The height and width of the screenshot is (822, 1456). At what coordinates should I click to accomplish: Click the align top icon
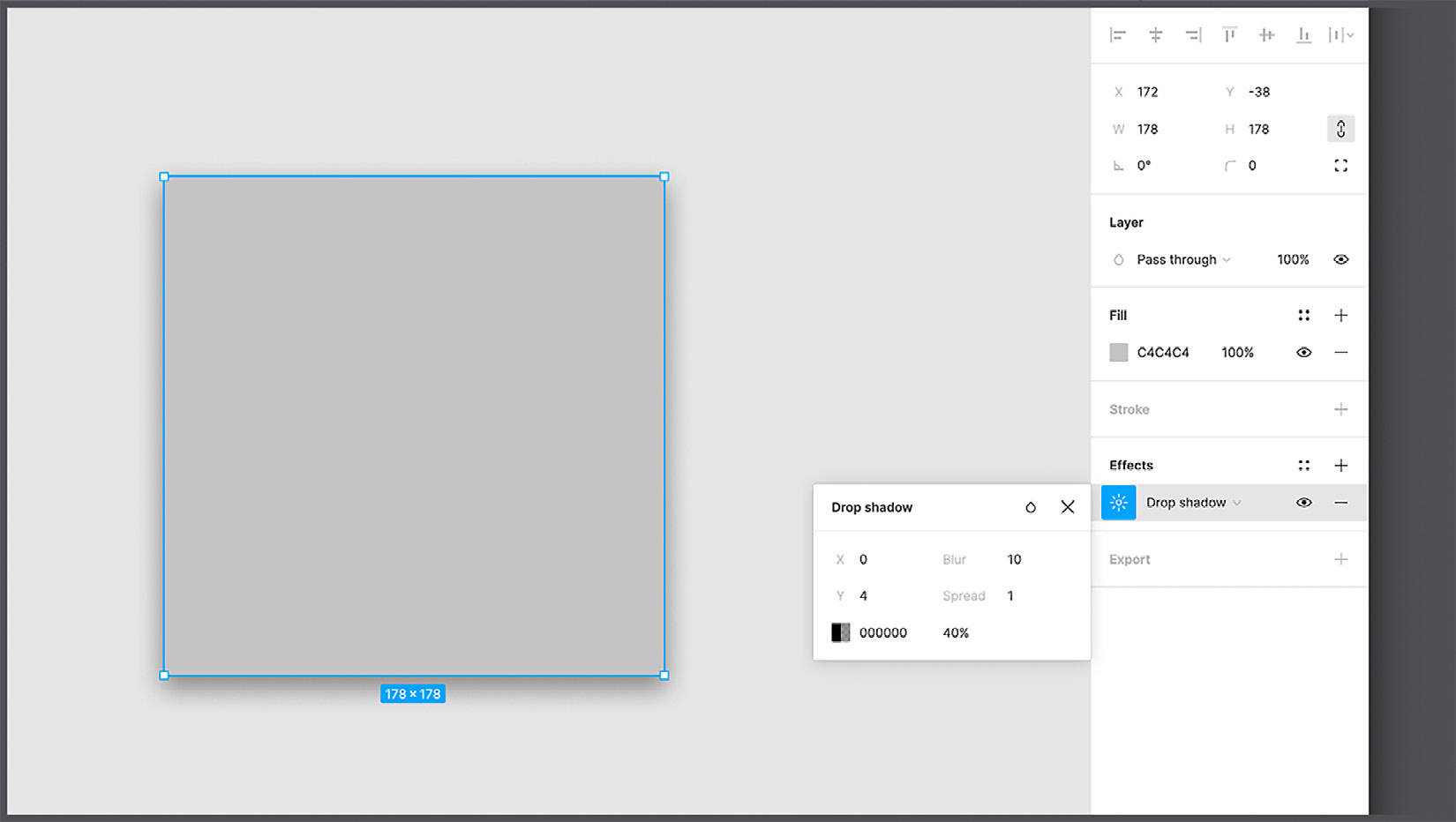tap(1229, 35)
